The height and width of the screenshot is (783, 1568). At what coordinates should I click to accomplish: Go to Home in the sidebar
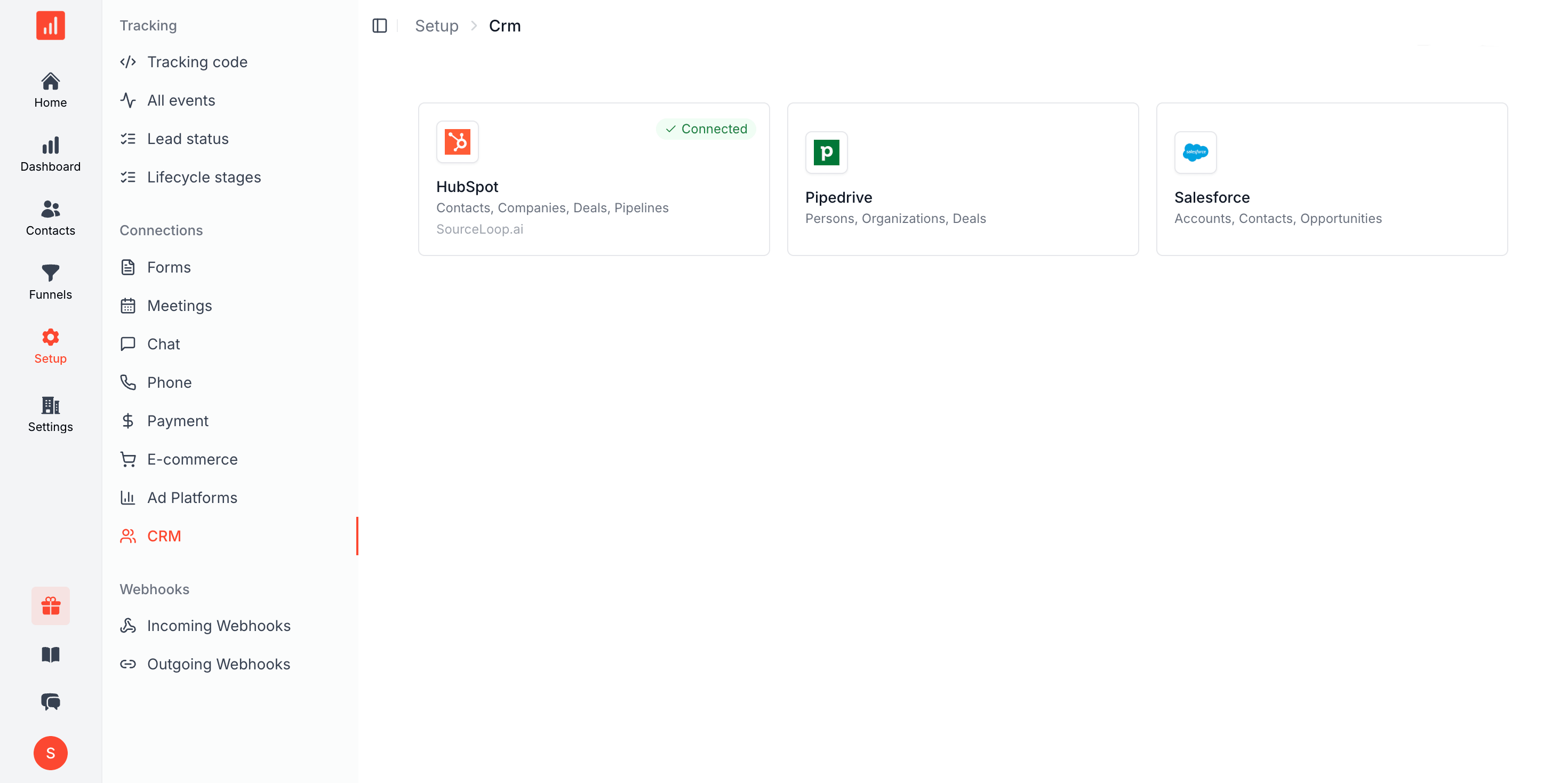click(51, 90)
